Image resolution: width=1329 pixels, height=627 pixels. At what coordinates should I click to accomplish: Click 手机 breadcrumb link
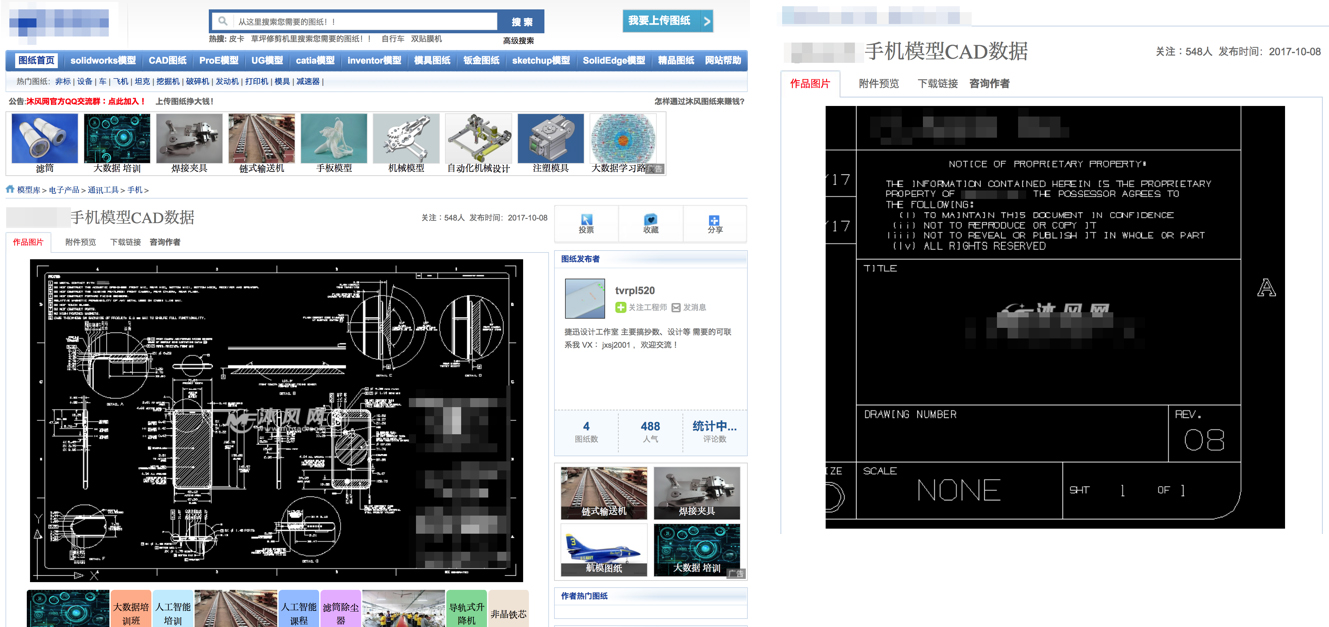134,190
